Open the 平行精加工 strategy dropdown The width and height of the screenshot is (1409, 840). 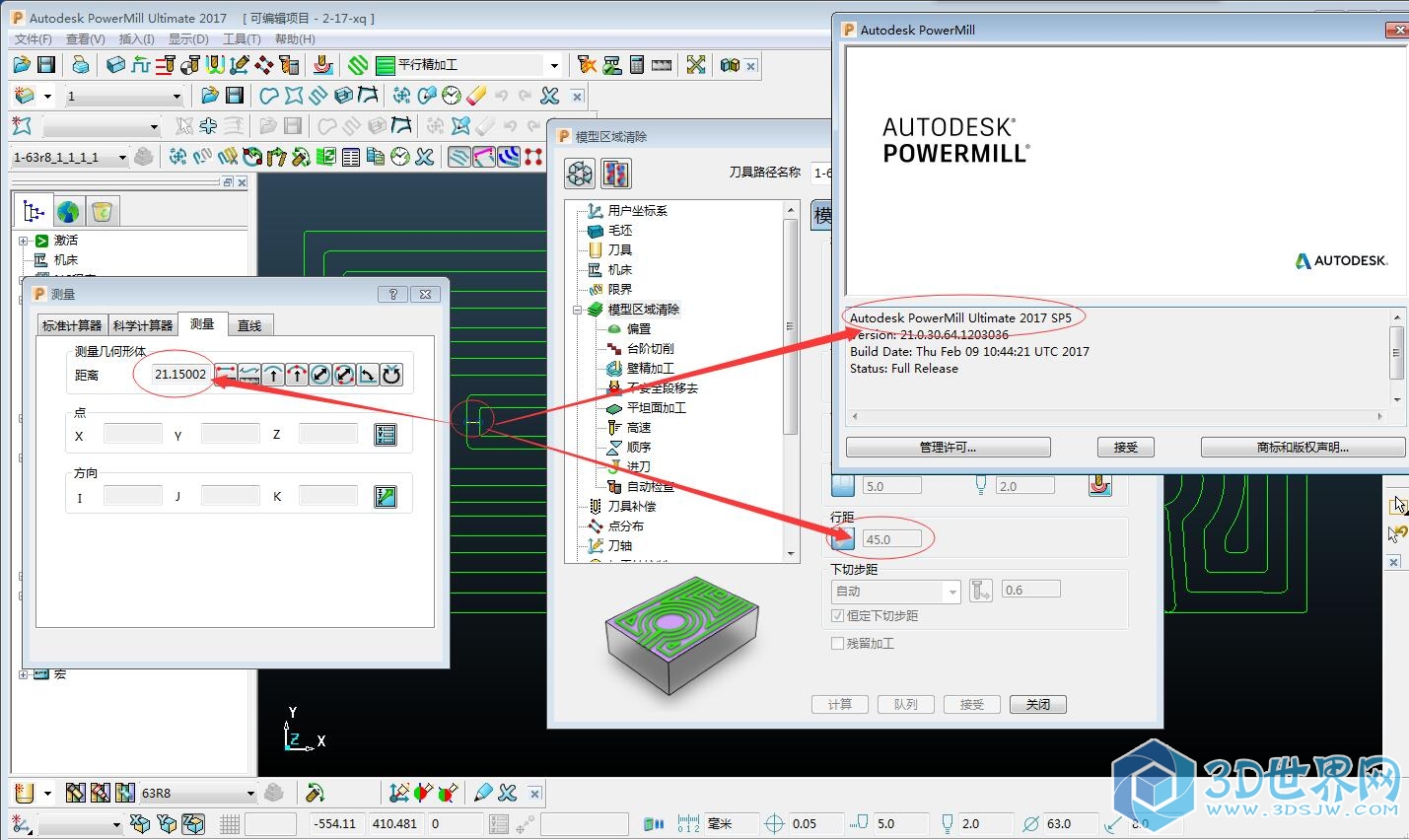[554, 65]
